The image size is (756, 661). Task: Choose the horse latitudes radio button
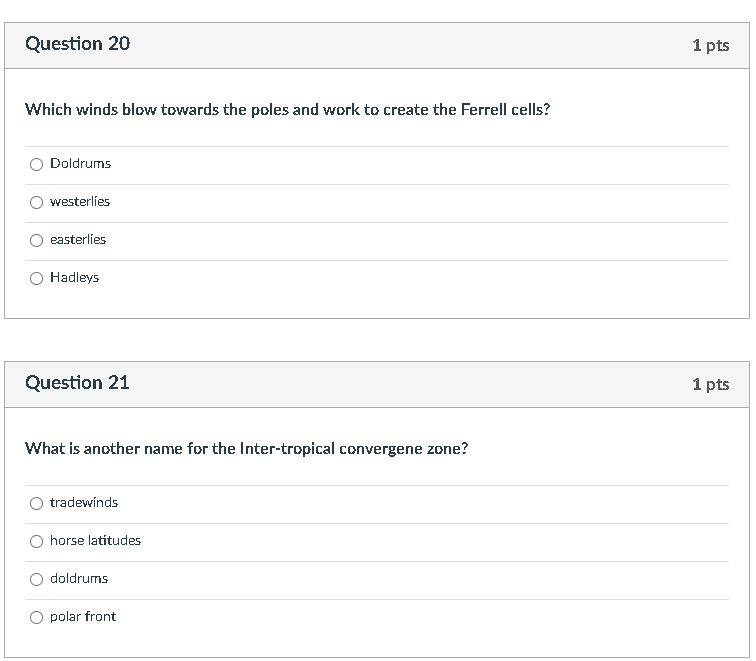tap(36, 542)
